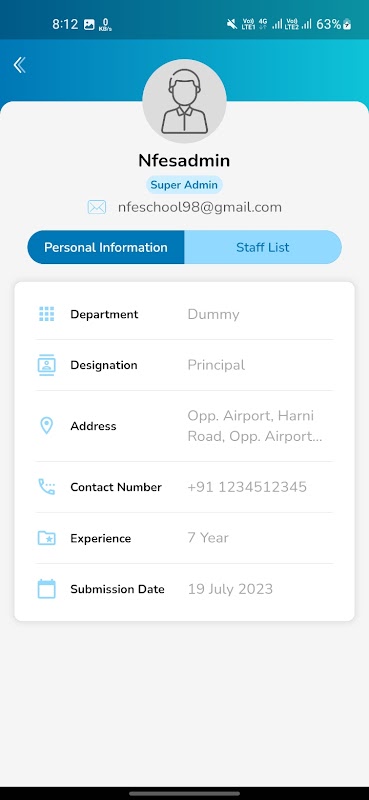Tap the nfeschool98@gmail.com email address
This screenshot has width=369, height=800.
(200, 207)
